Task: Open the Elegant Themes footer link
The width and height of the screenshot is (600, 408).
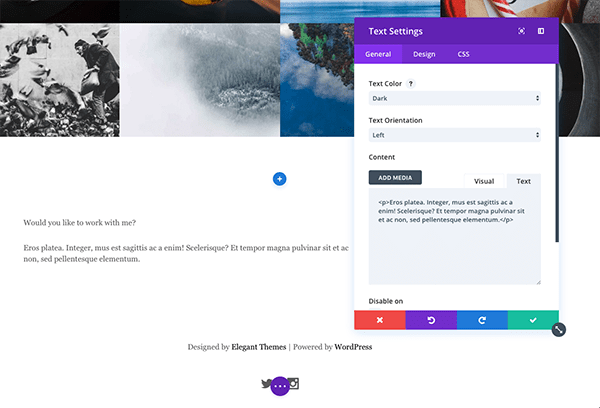Action: pos(259,347)
